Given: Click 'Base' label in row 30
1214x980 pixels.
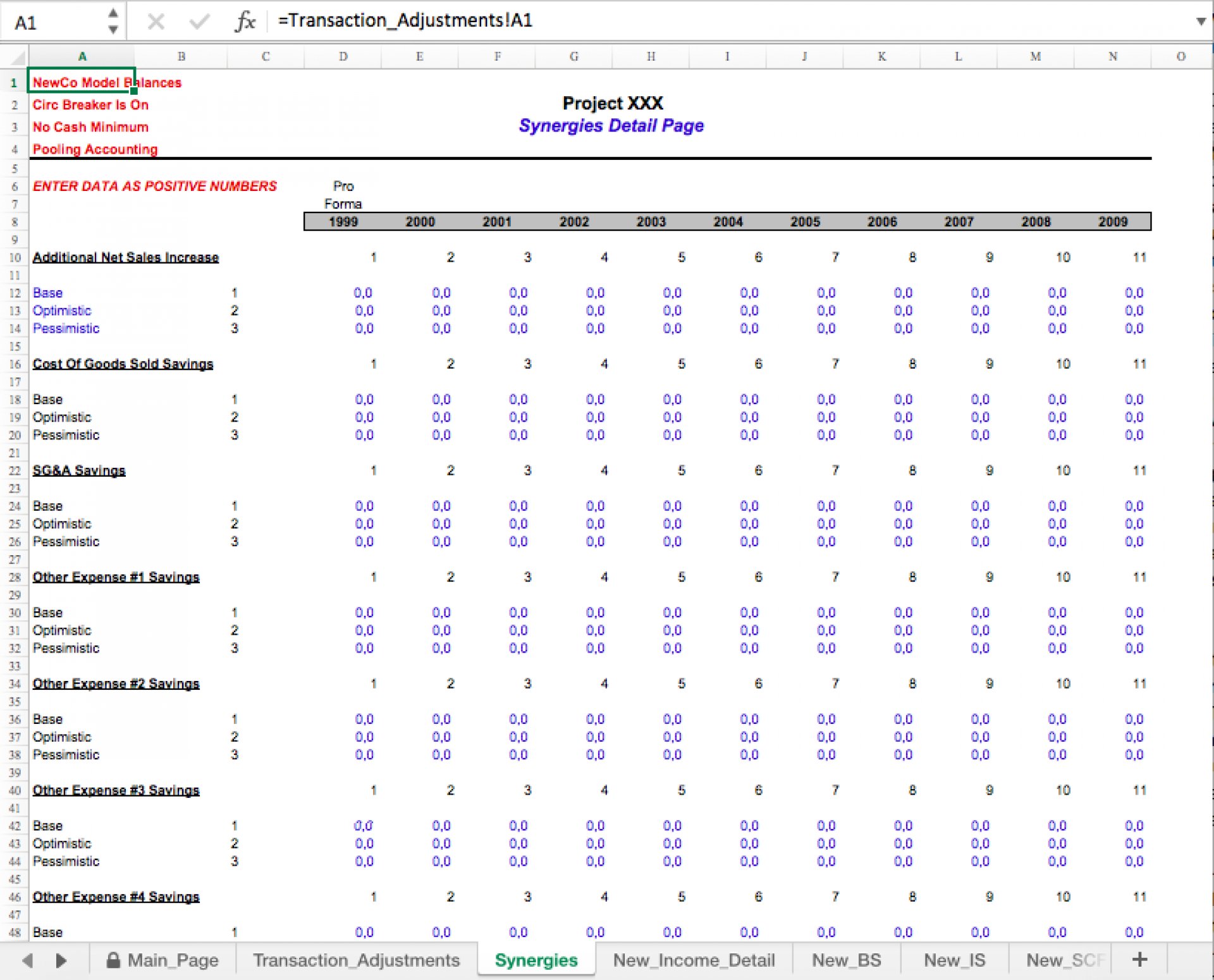Looking at the screenshot, I should coord(47,613).
